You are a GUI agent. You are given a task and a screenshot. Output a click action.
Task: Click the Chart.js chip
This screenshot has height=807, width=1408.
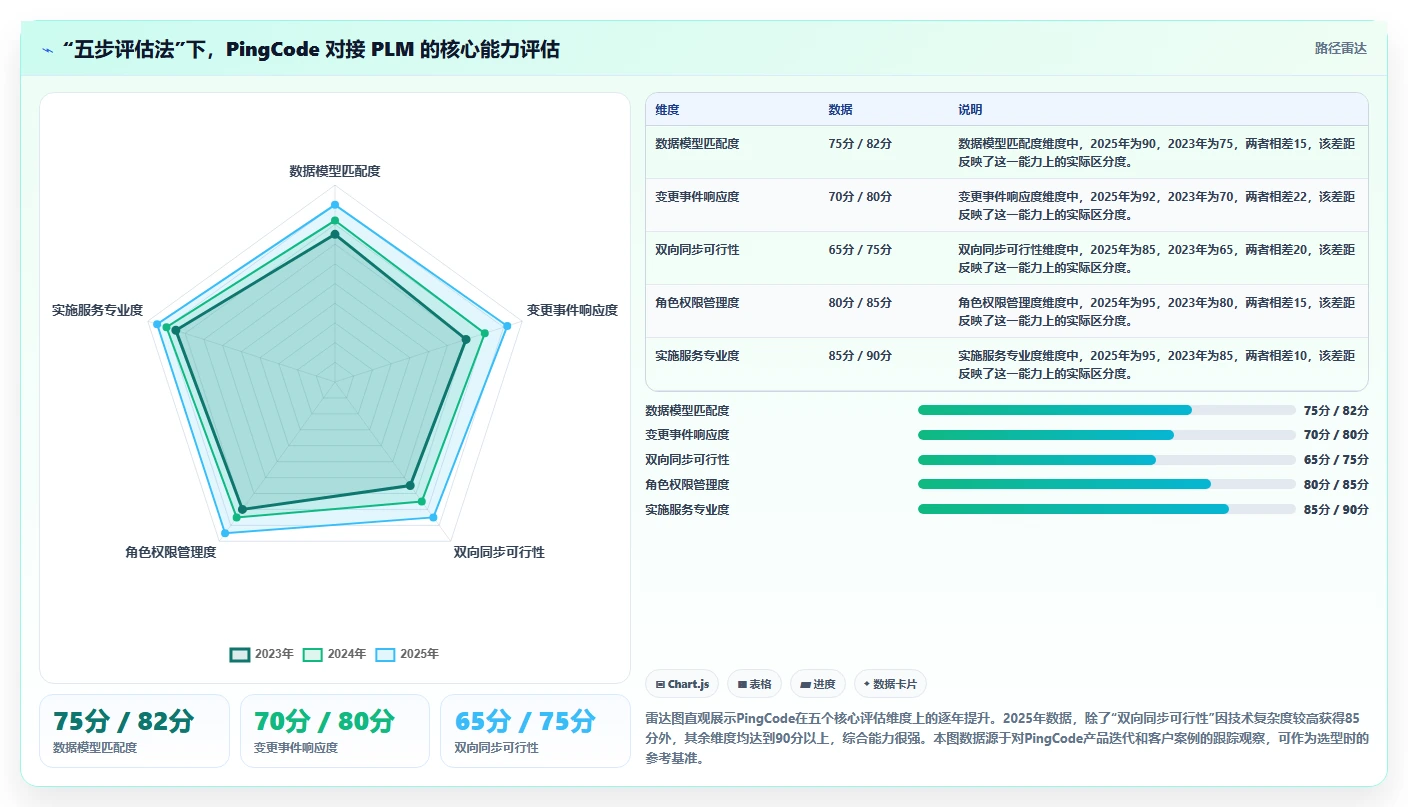click(x=682, y=684)
